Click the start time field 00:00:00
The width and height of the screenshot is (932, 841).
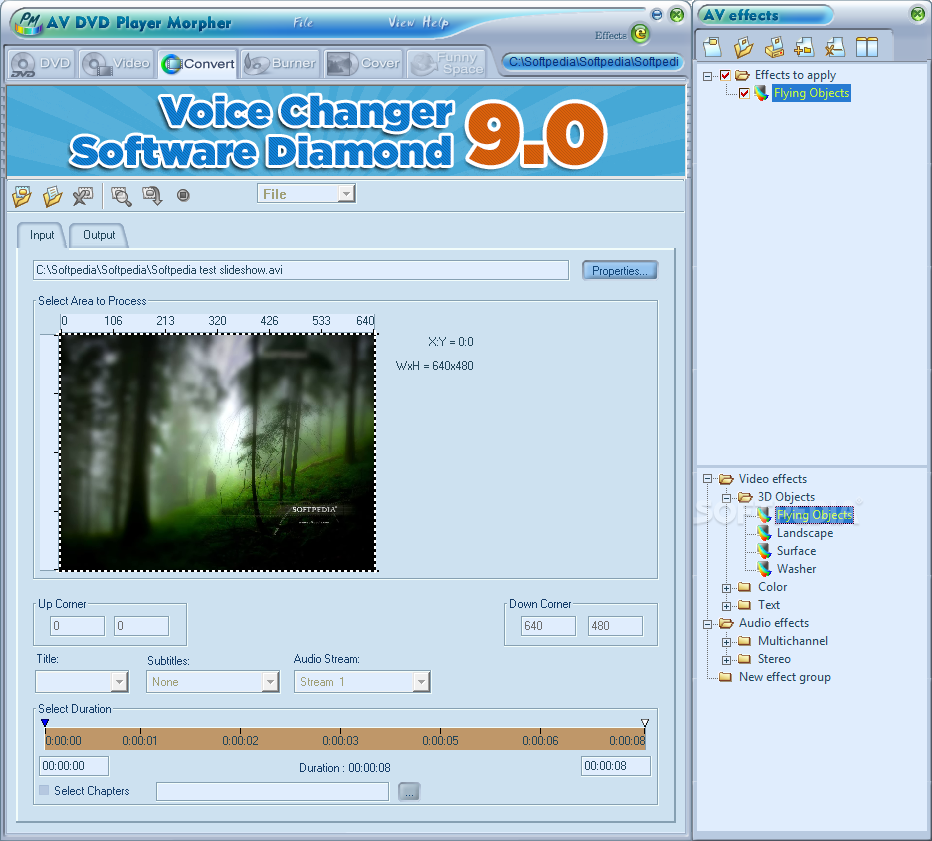(74, 766)
